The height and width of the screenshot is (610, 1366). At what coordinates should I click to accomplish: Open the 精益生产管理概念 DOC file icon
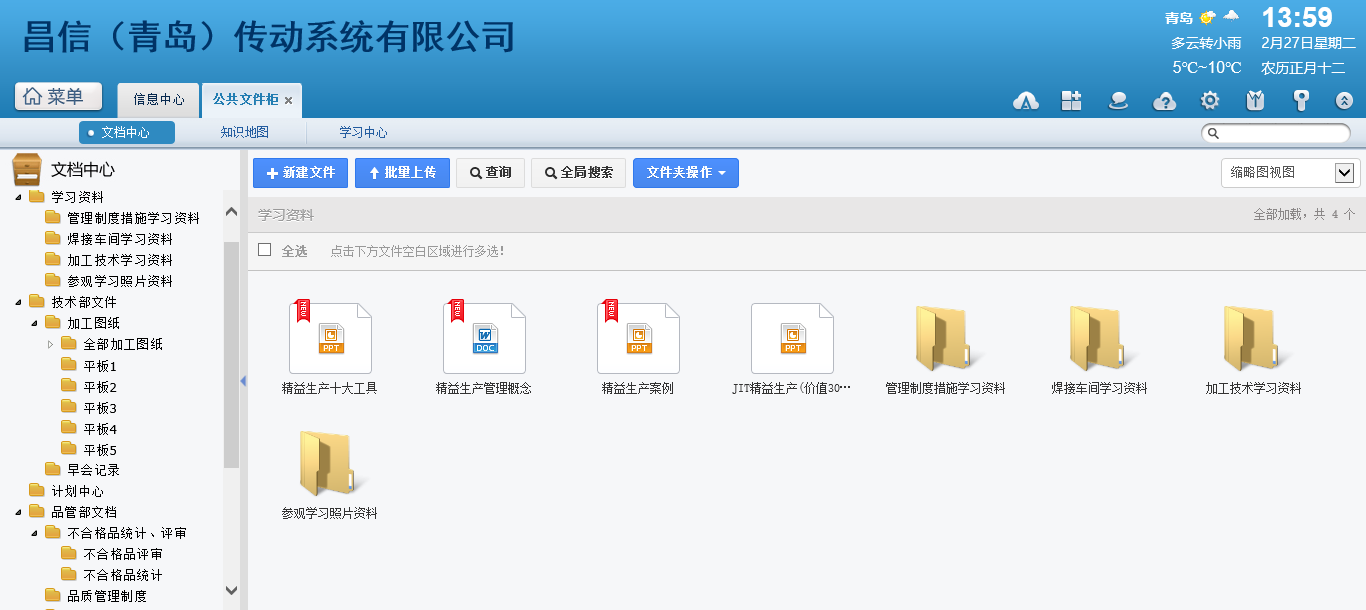coord(484,338)
